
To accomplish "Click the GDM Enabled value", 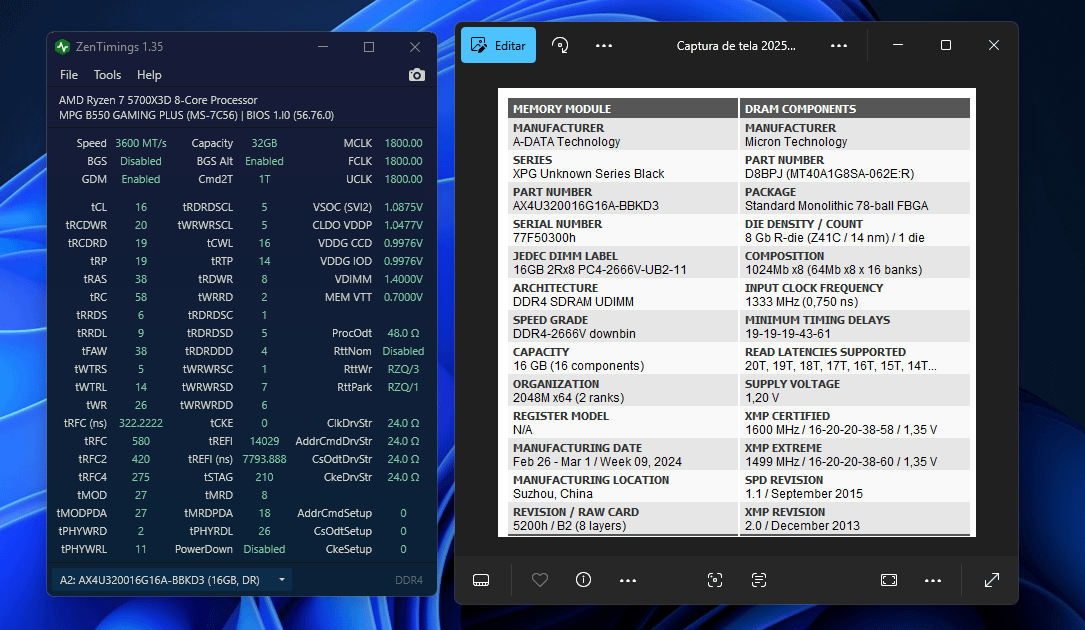I will pyautogui.click(x=140, y=179).
